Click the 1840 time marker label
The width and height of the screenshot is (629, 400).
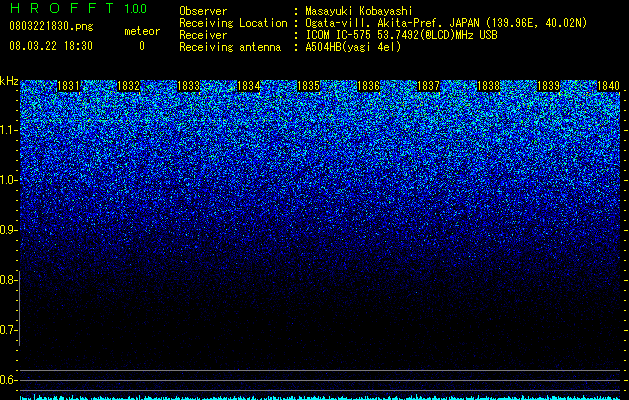click(x=609, y=86)
